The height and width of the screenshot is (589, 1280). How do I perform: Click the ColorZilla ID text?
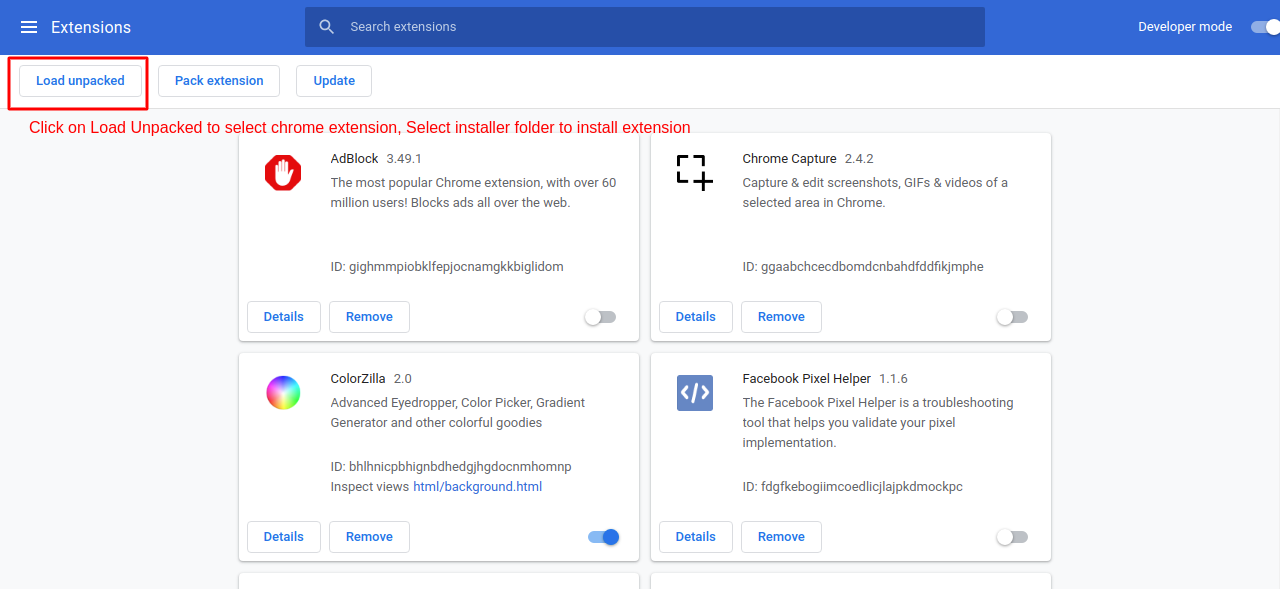pyautogui.click(x=451, y=467)
